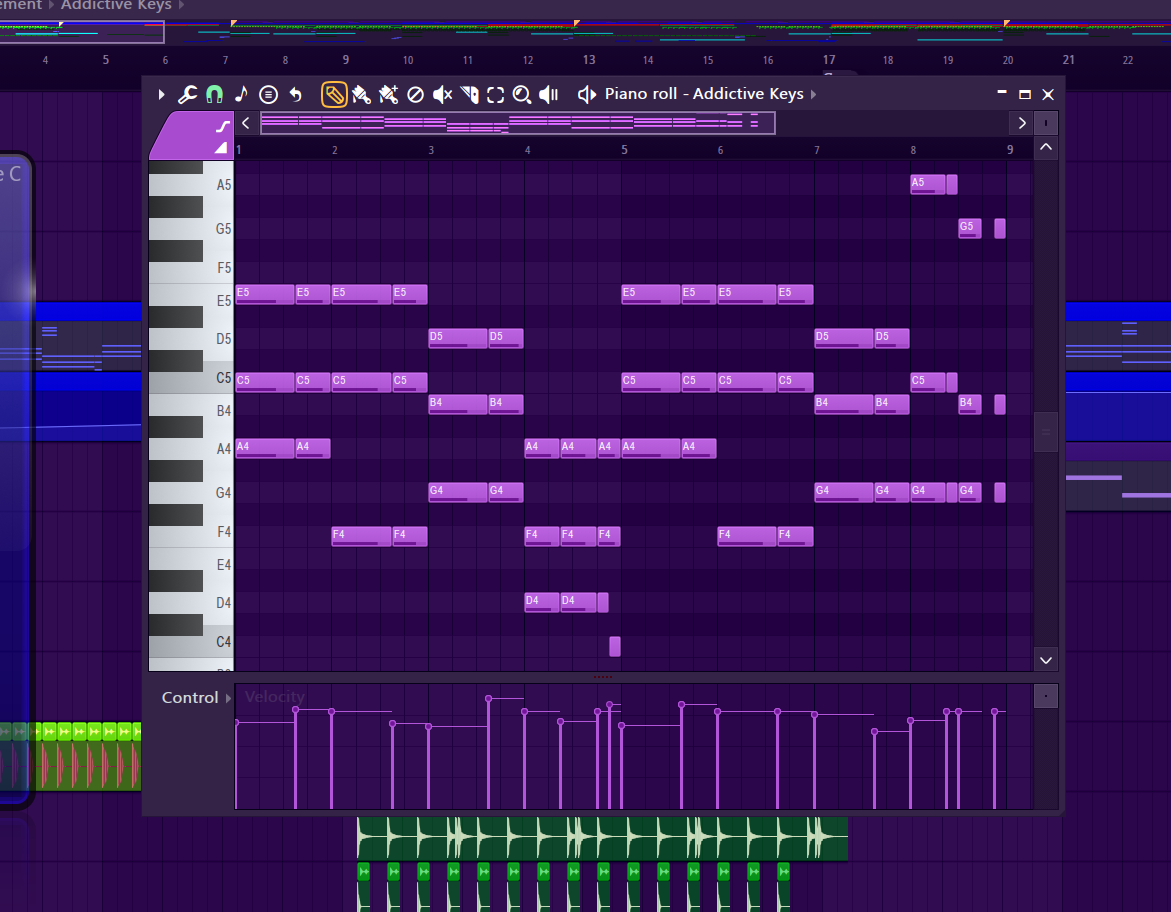Click the small button right of overview
This screenshot has width=1171, height=912.
(1046, 123)
